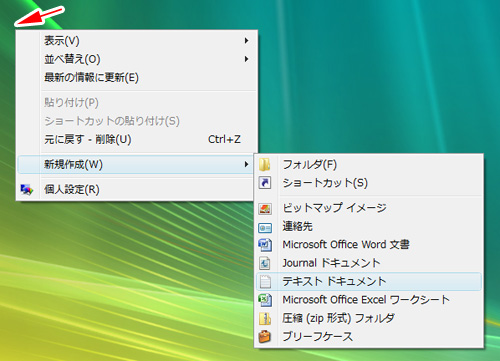Choose 連絡先 in the submenu
The width and height of the screenshot is (500, 361).
(369, 226)
